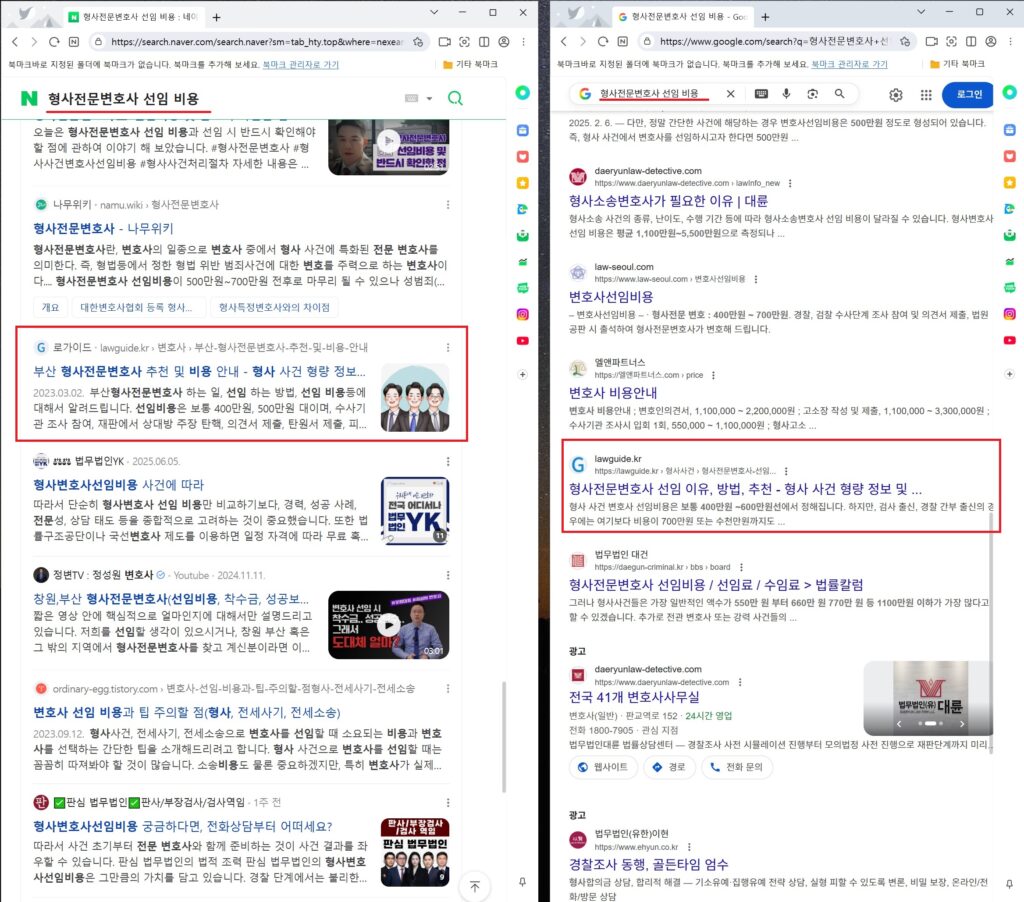Open Google apps grid
The height and width of the screenshot is (902, 1024).
(926, 95)
